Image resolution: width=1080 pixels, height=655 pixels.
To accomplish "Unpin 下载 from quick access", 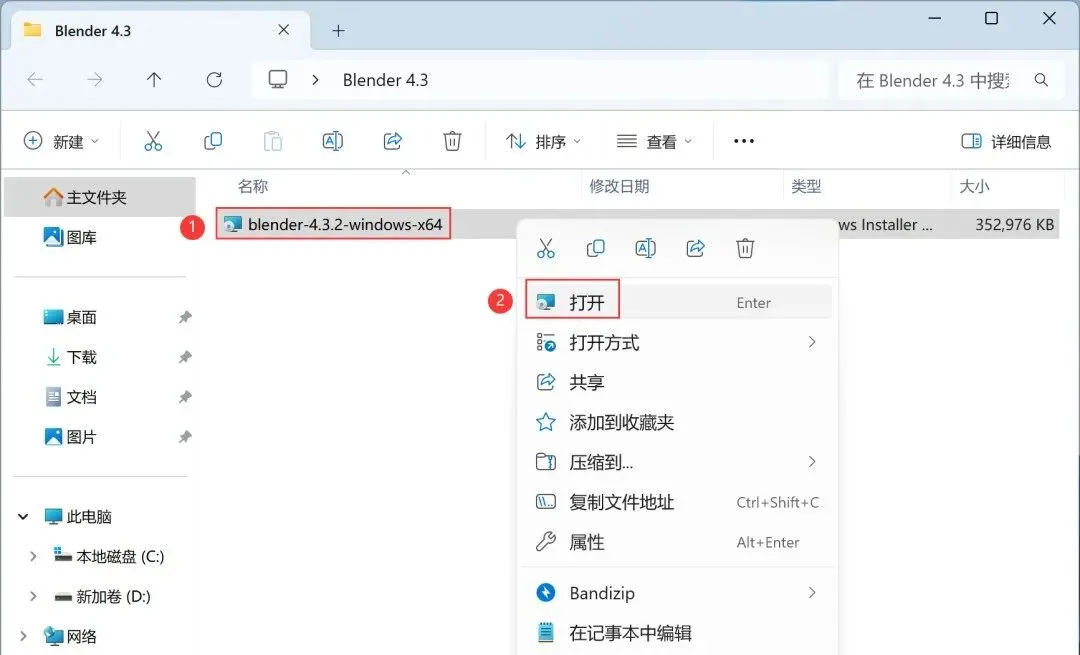I will [185, 357].
